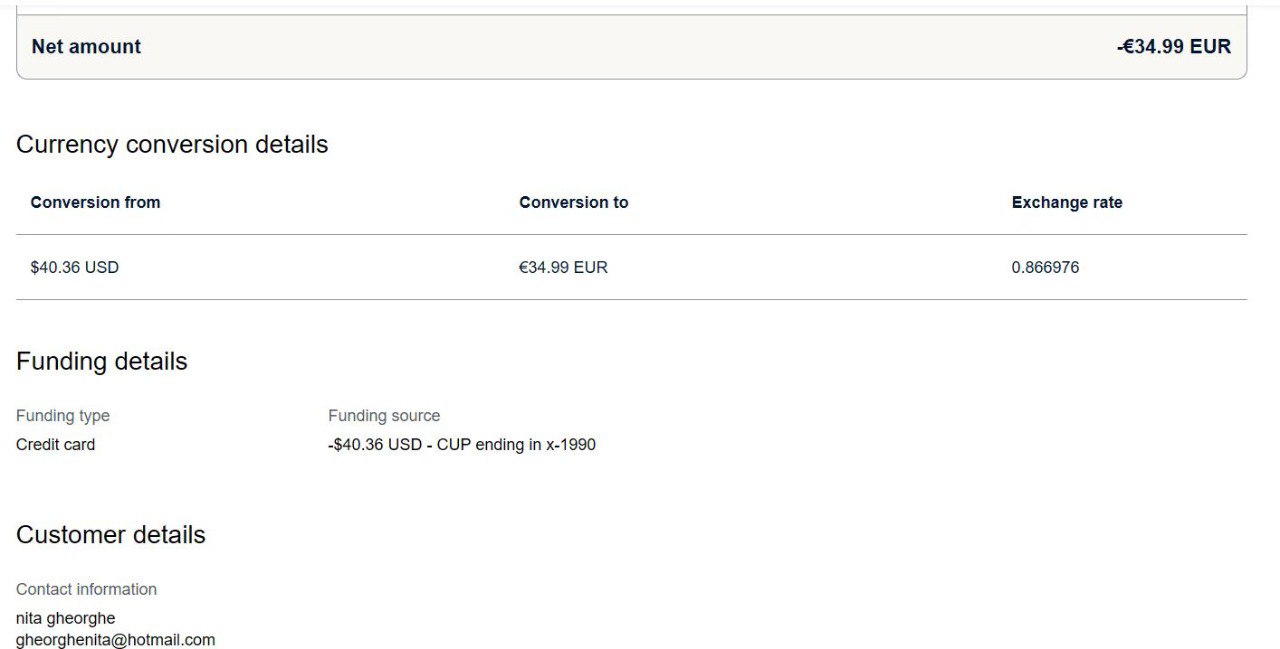Select the €34.99 EUR value under Conversion to
The width and height of the screenshot is (1280, 649).
pyautogui.click(x=563, y=268)
